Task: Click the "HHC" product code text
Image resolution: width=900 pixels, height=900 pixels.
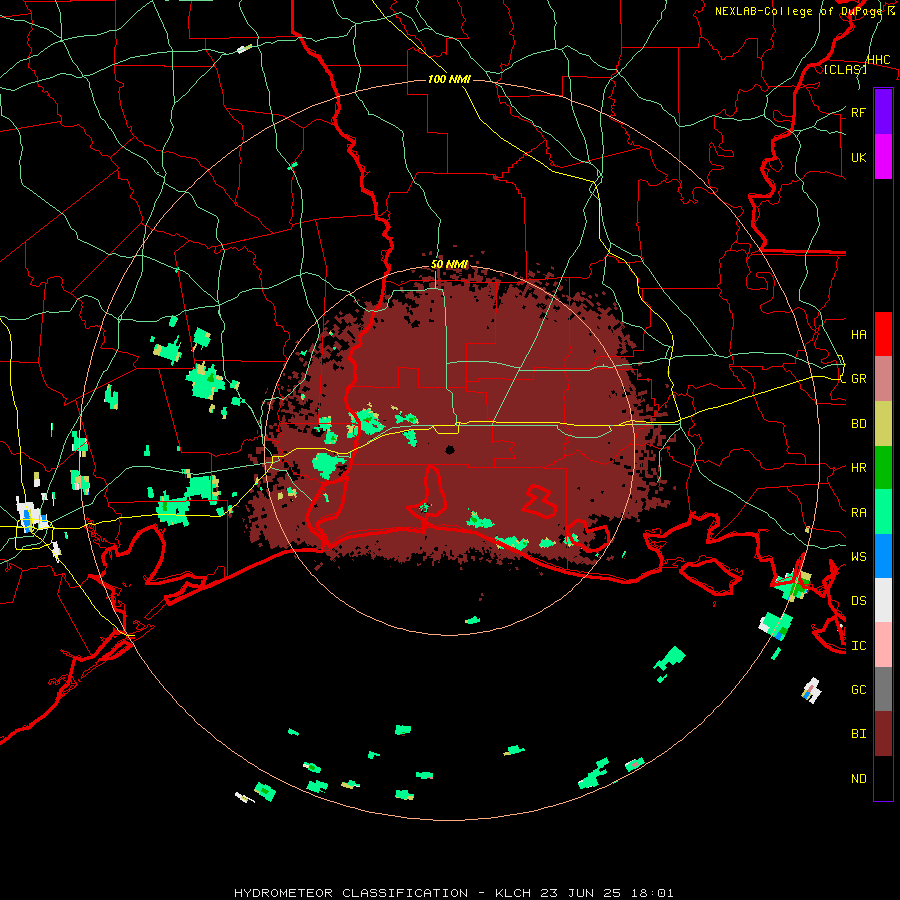Action: (x=878, y=60)
